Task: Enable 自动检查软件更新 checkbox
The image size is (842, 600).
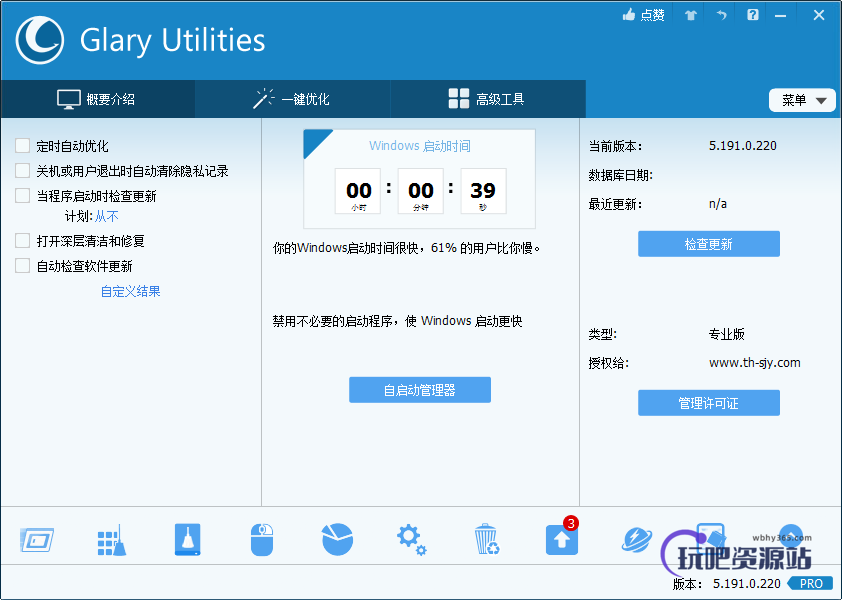Action: point(23,266)
